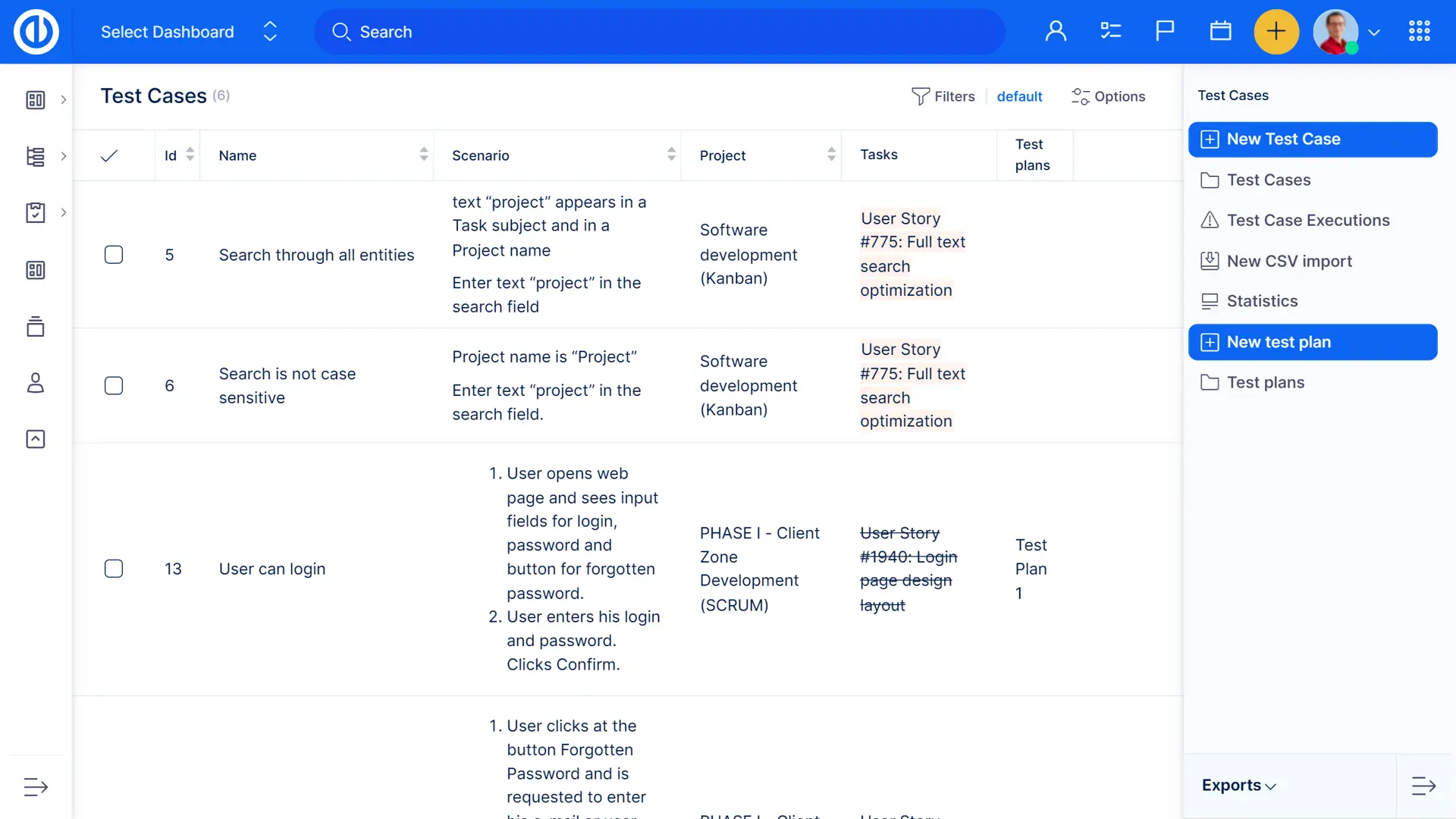
Task: Click the person icon in left sidebar
Action: pos(36,383)
